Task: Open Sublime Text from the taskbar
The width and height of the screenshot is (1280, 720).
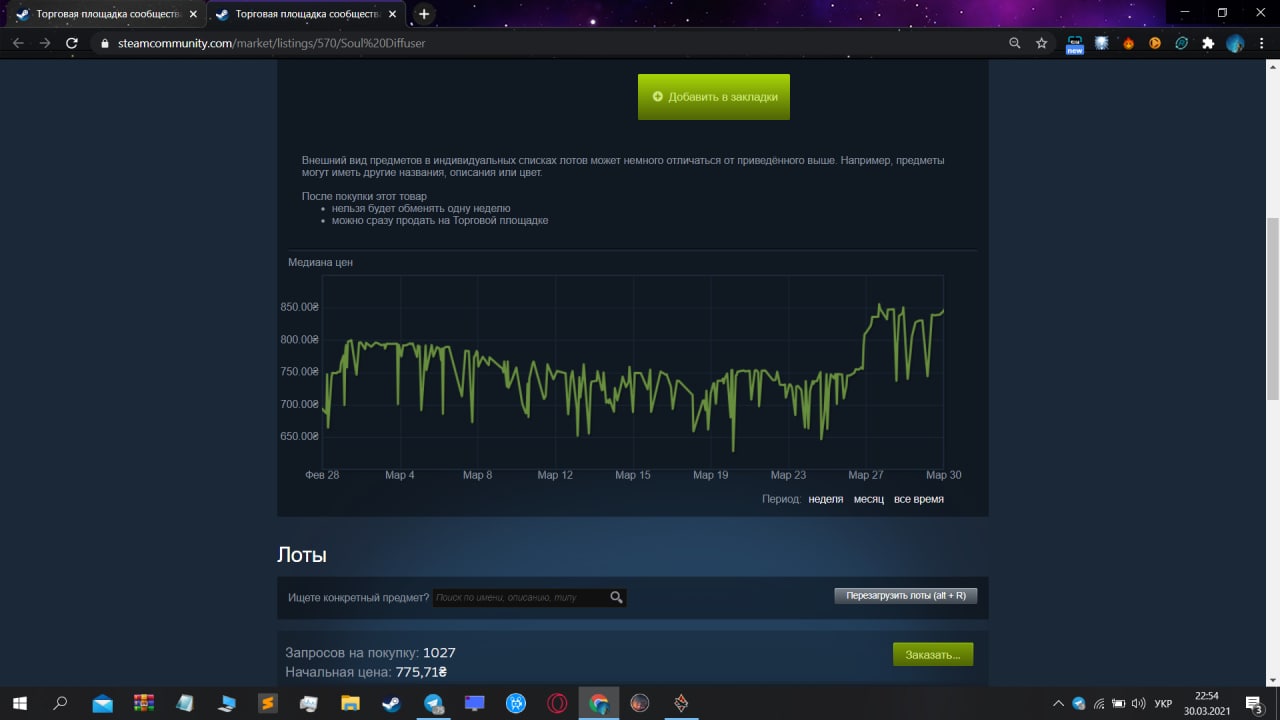Action: [267, 703]
